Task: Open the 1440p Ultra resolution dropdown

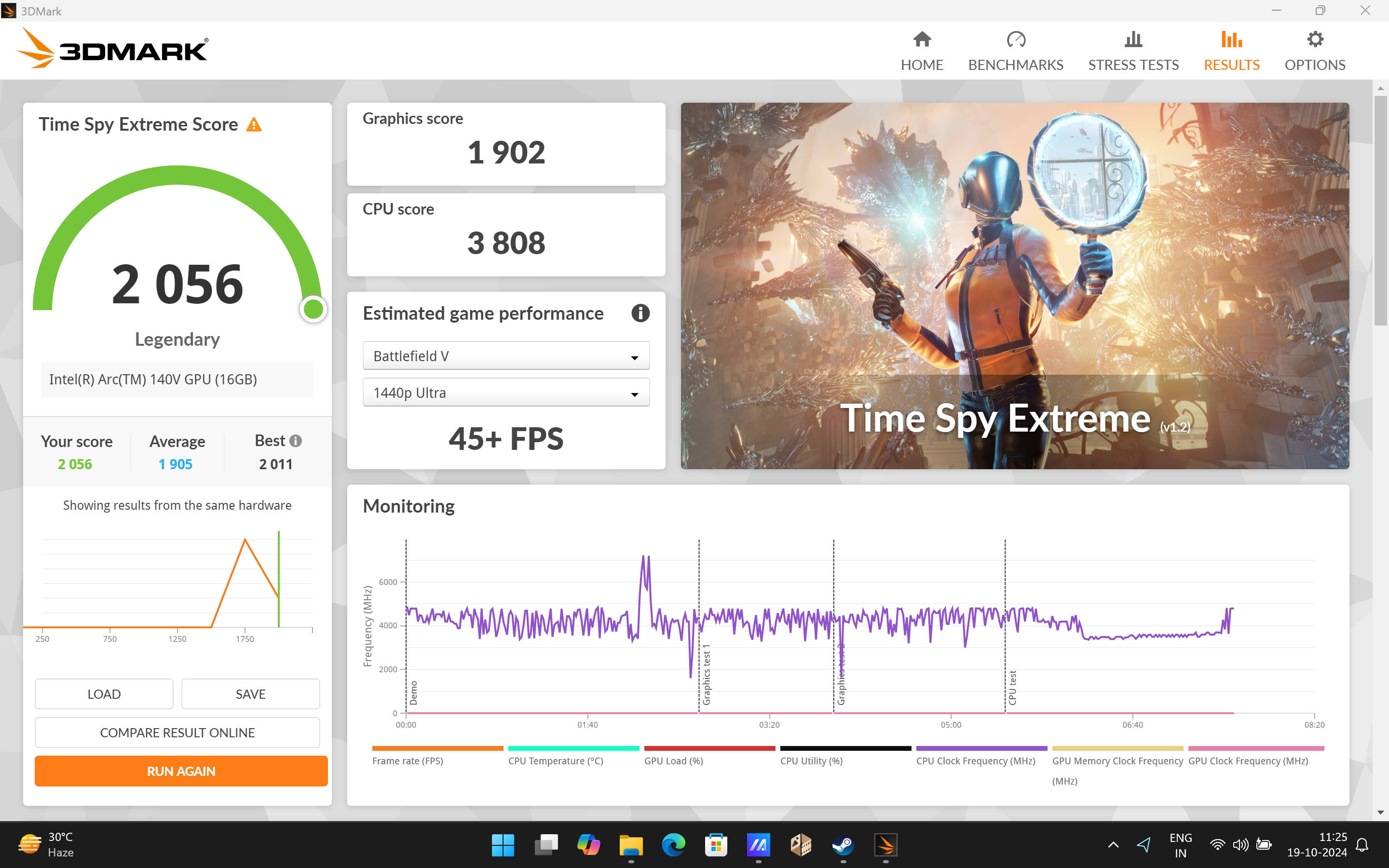Action: tap(505, 393)
